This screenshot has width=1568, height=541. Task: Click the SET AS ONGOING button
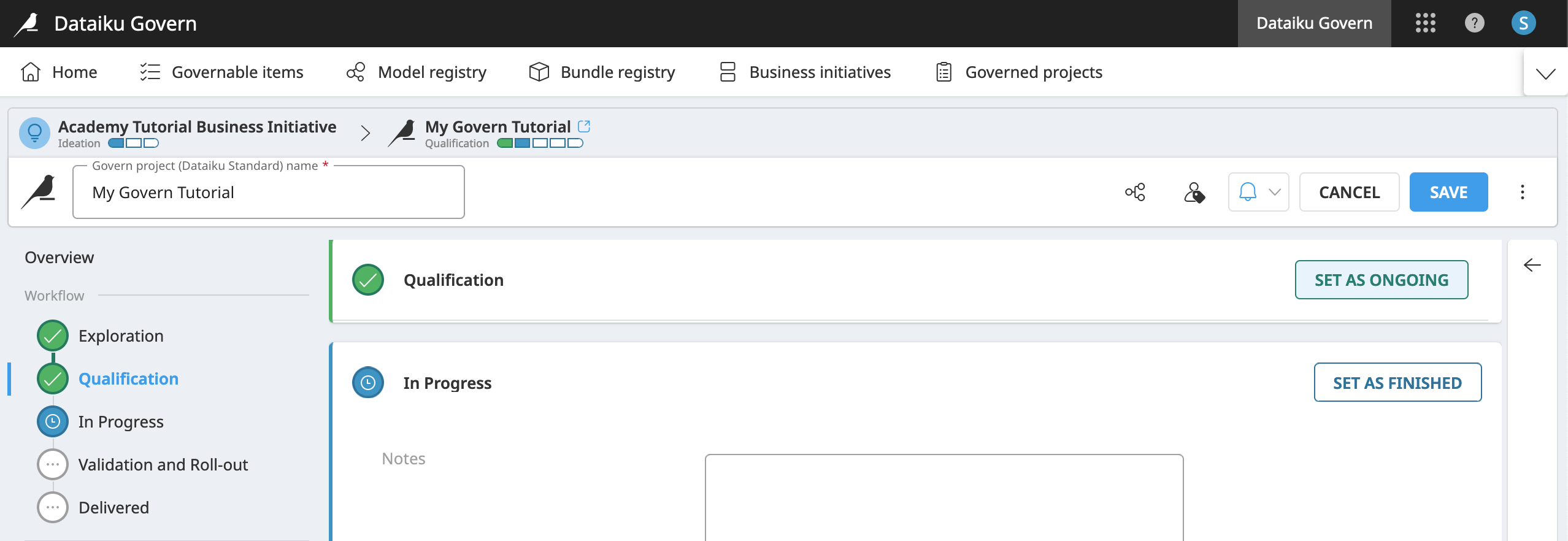[x=1381, y=280]
